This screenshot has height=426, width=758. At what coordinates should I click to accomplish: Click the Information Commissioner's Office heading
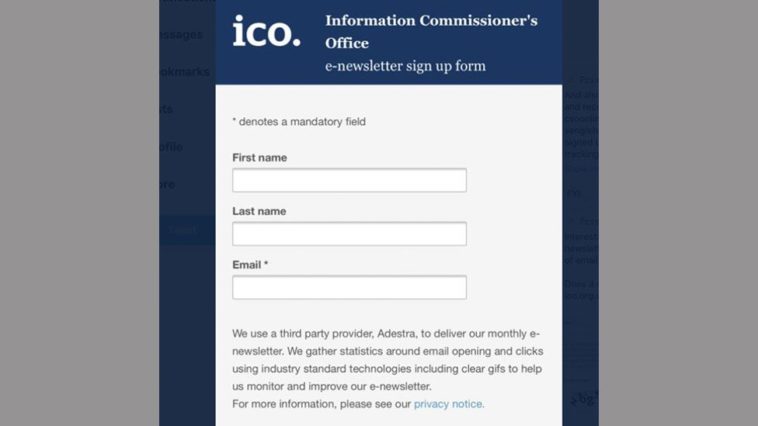click(430, 31)
